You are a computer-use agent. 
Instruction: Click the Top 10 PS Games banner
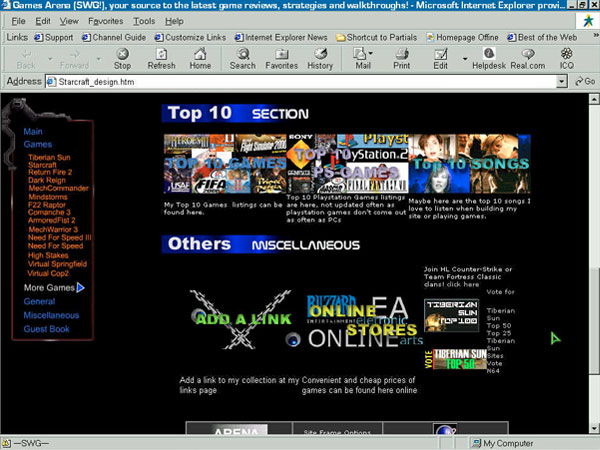coord(347,164)
